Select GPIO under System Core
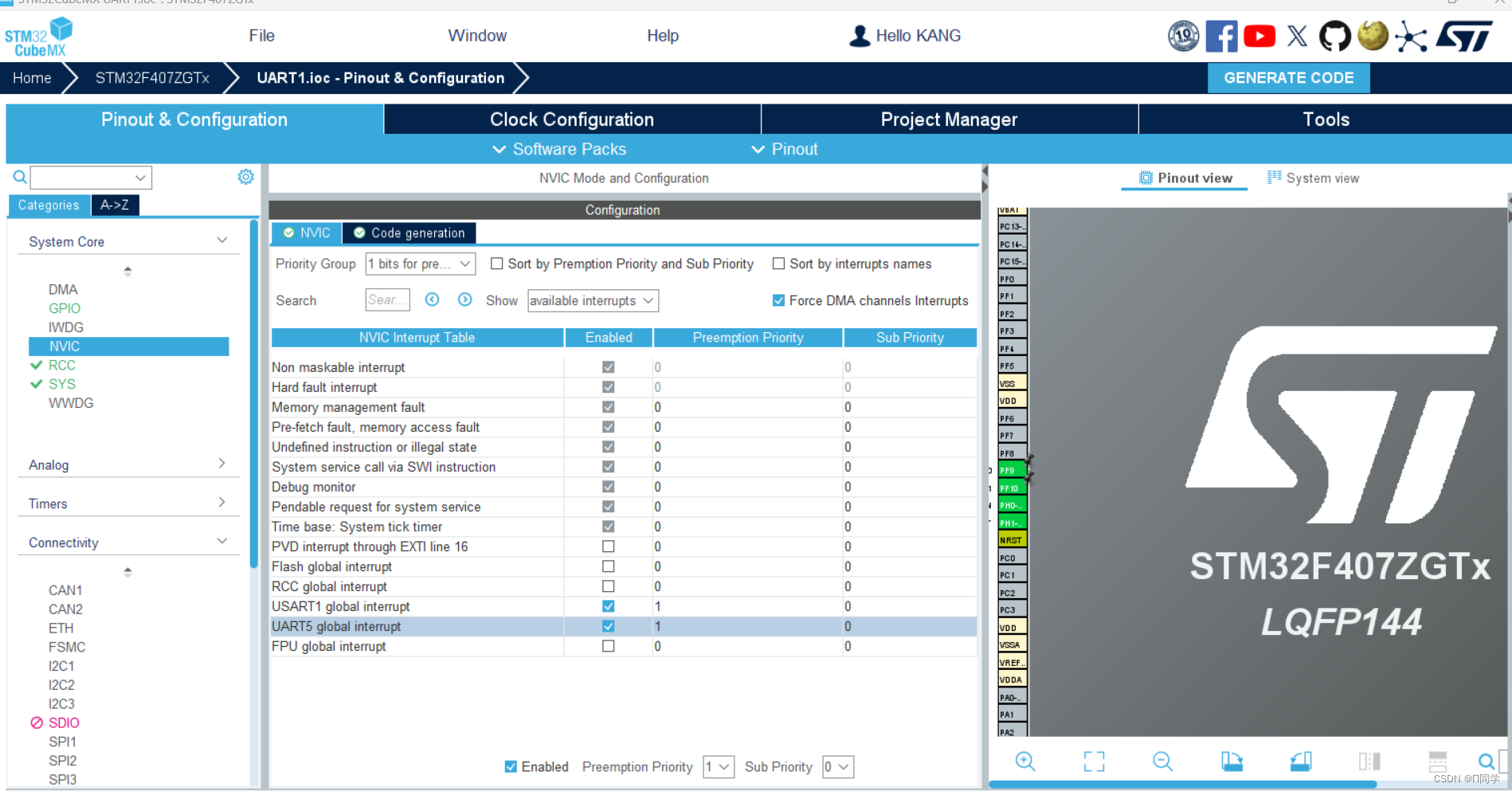 coord(65,308)
